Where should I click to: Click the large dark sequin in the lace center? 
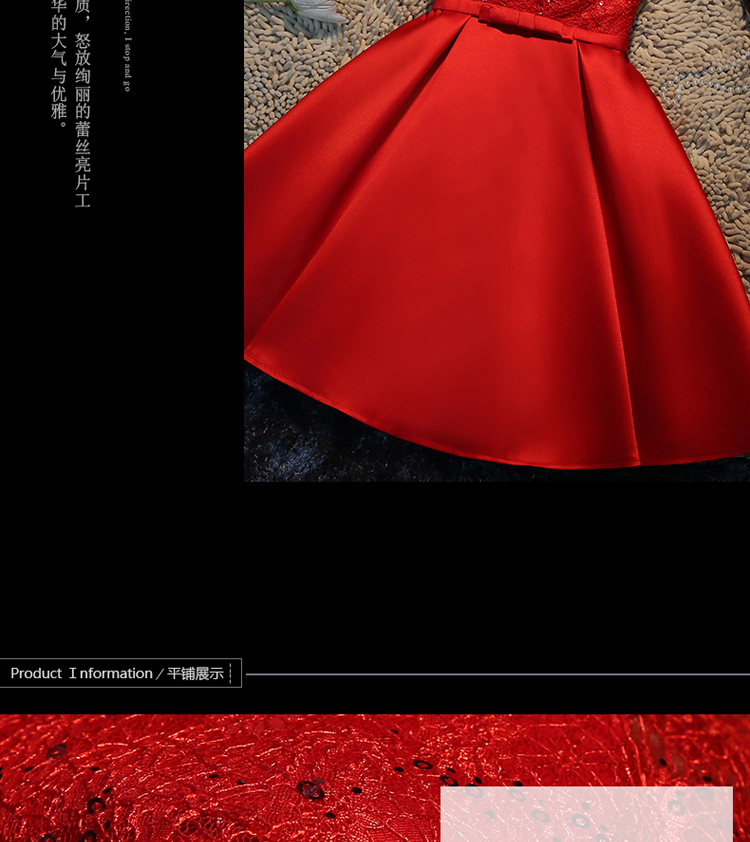pos(313,789)
